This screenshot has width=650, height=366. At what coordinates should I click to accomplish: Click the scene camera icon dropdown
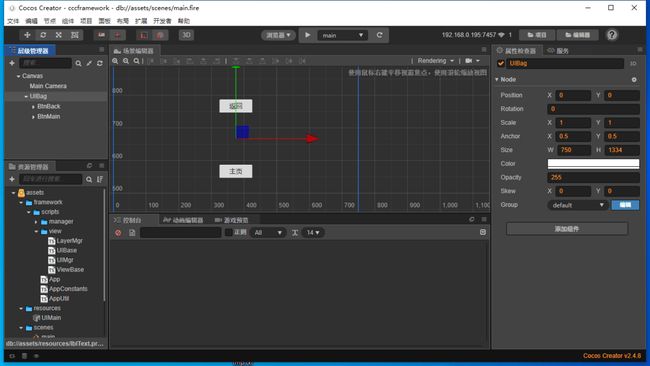pos(472,61)
